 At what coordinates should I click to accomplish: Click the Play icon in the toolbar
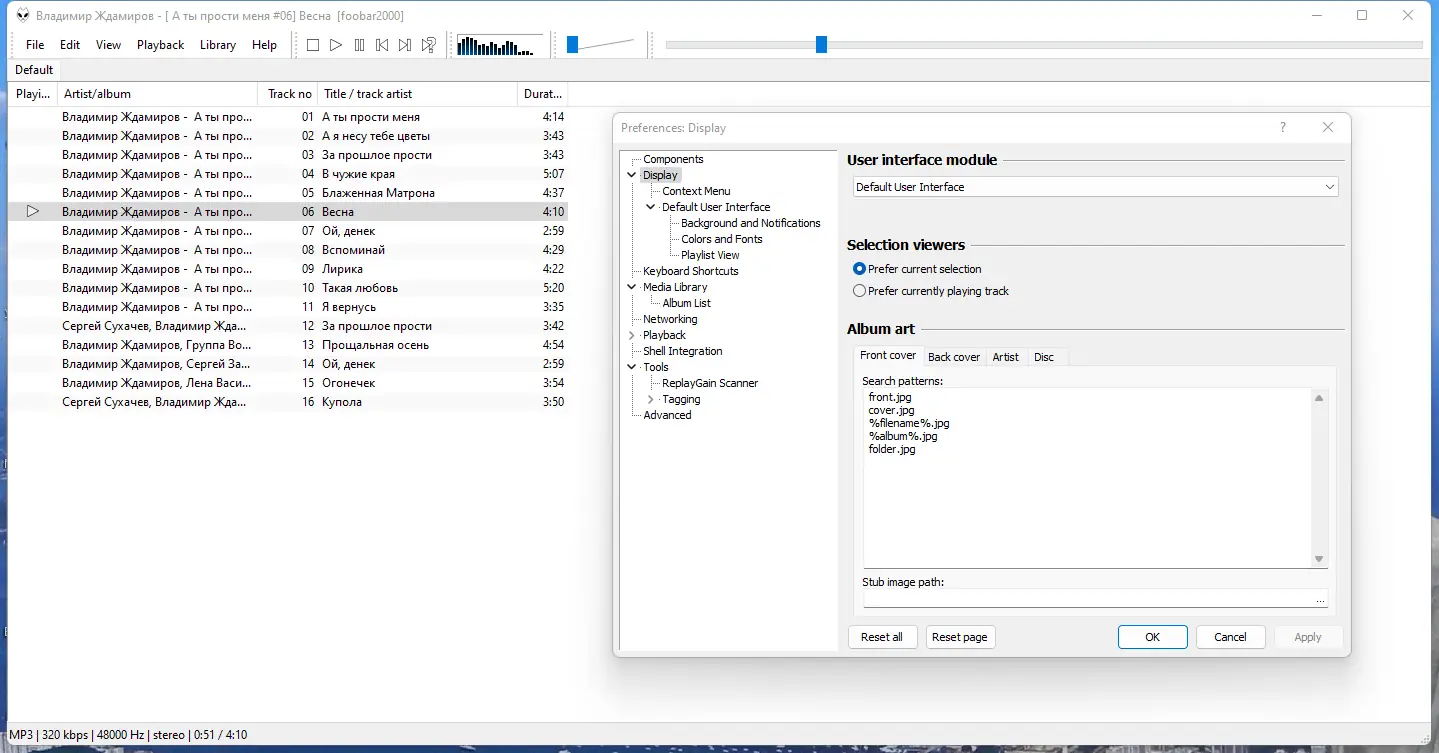pyautogui.click(x=336, y=45)
